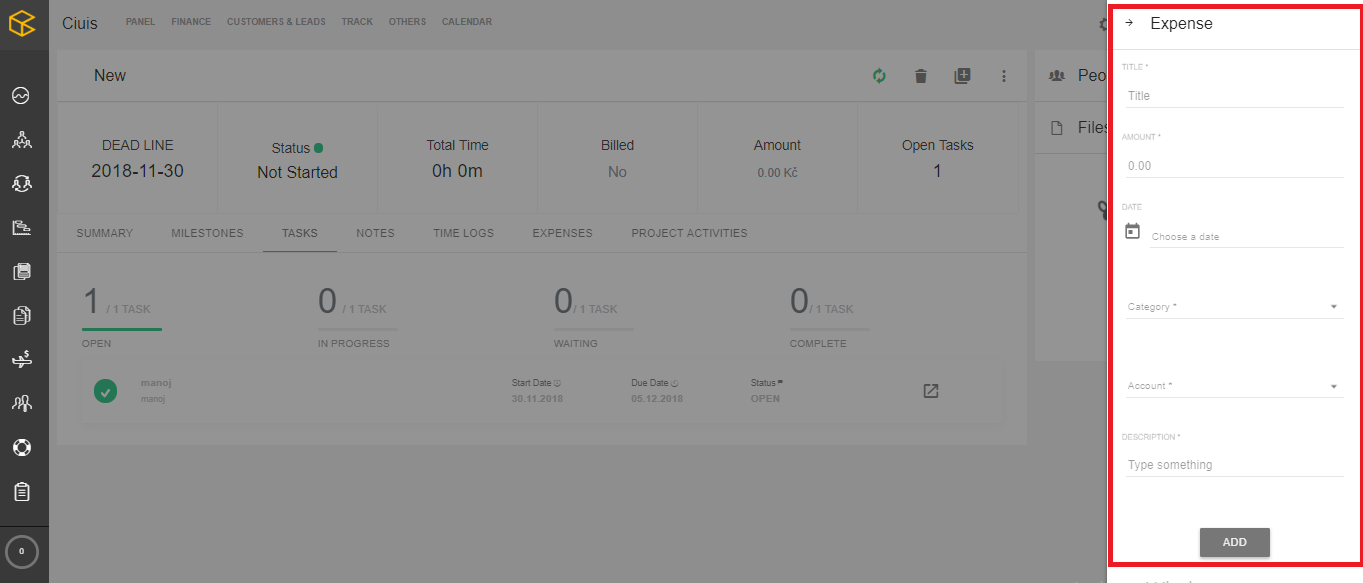This screenshot has height=583, width=1363.
Task: Open the three-dot more options menu
Action: 1004,76
